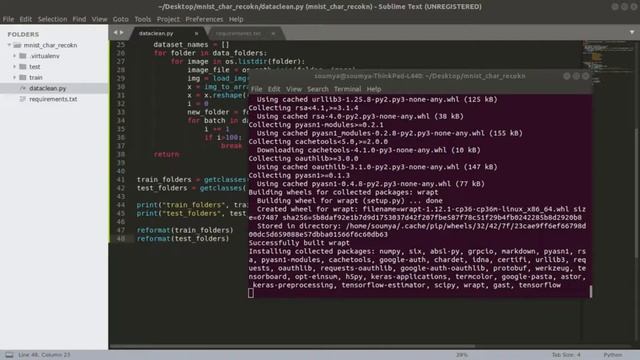Image resolution: width=640 pixels, height=360 pixels.
Task: Open the terminal View menu
Action: click(294, 89)
